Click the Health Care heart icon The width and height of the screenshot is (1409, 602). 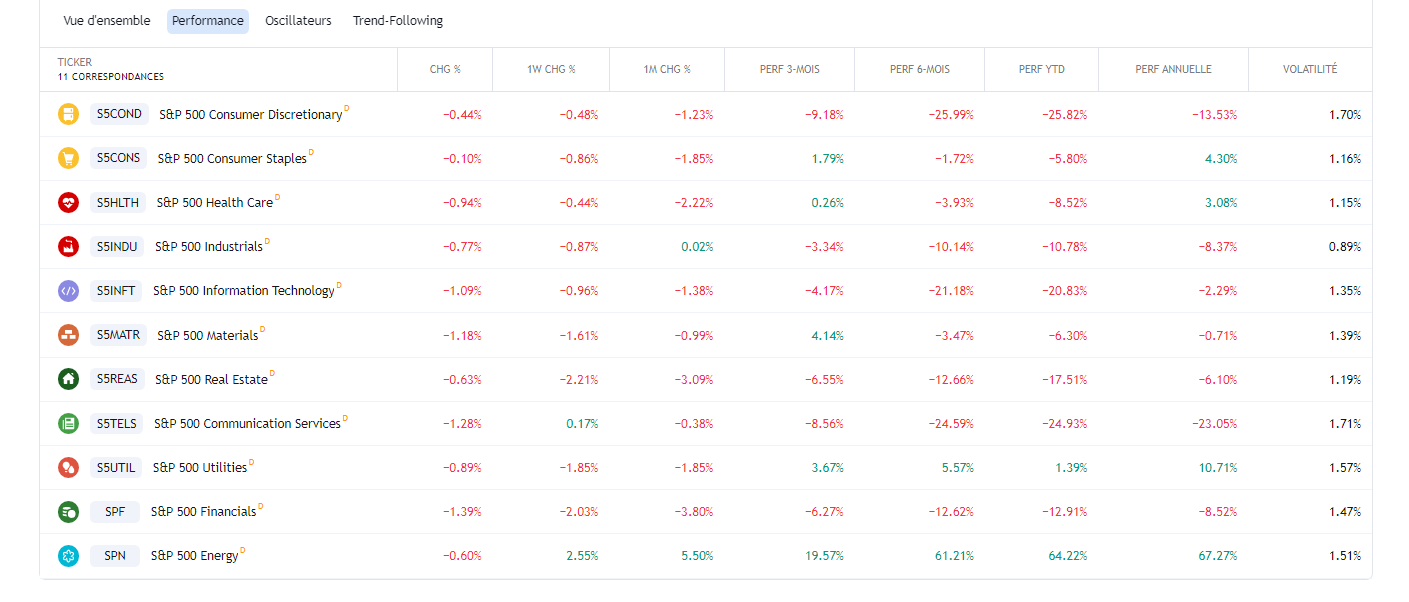pos(68,202)
